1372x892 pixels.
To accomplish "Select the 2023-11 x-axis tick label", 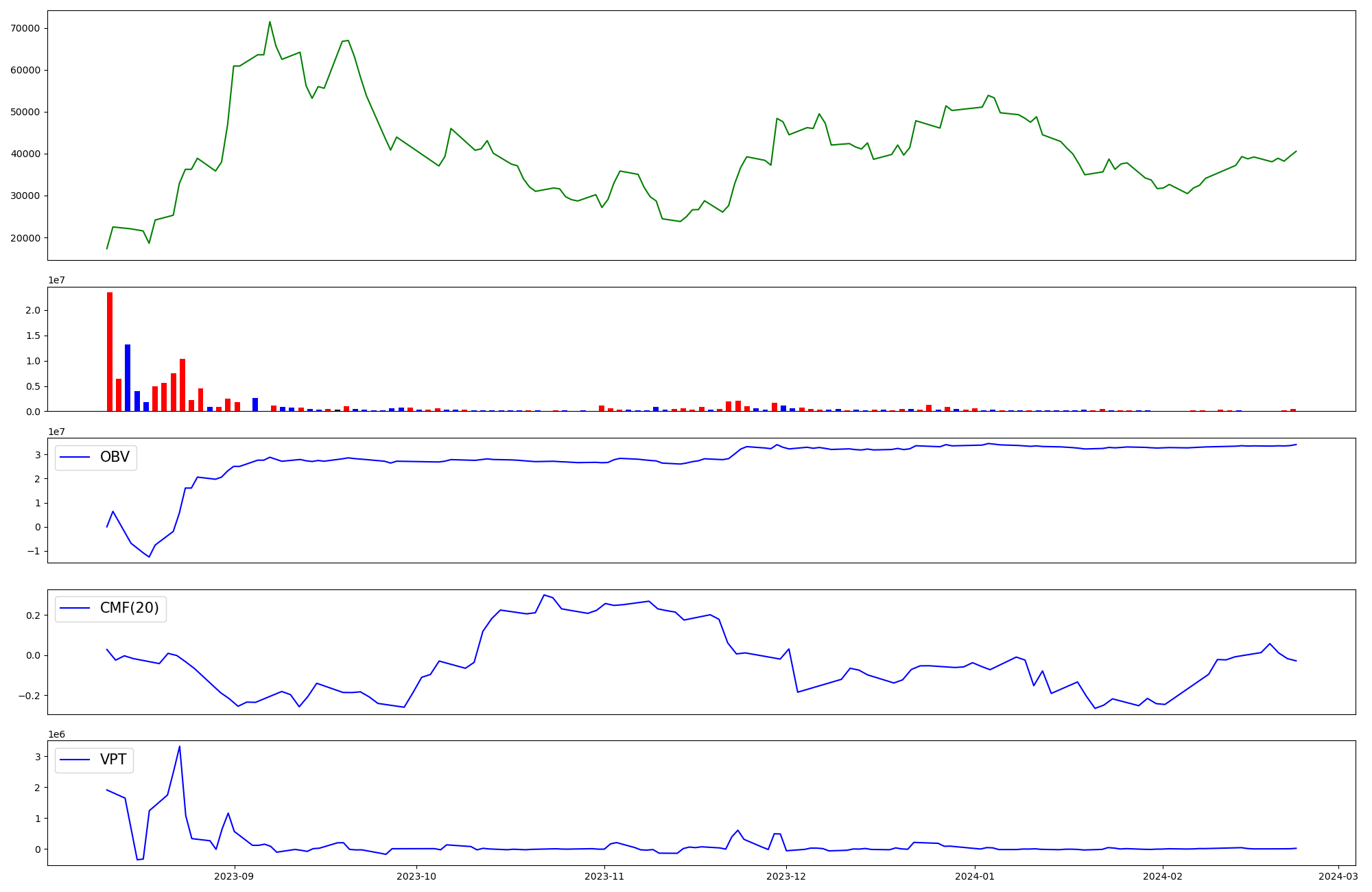I will pos(604,876).
